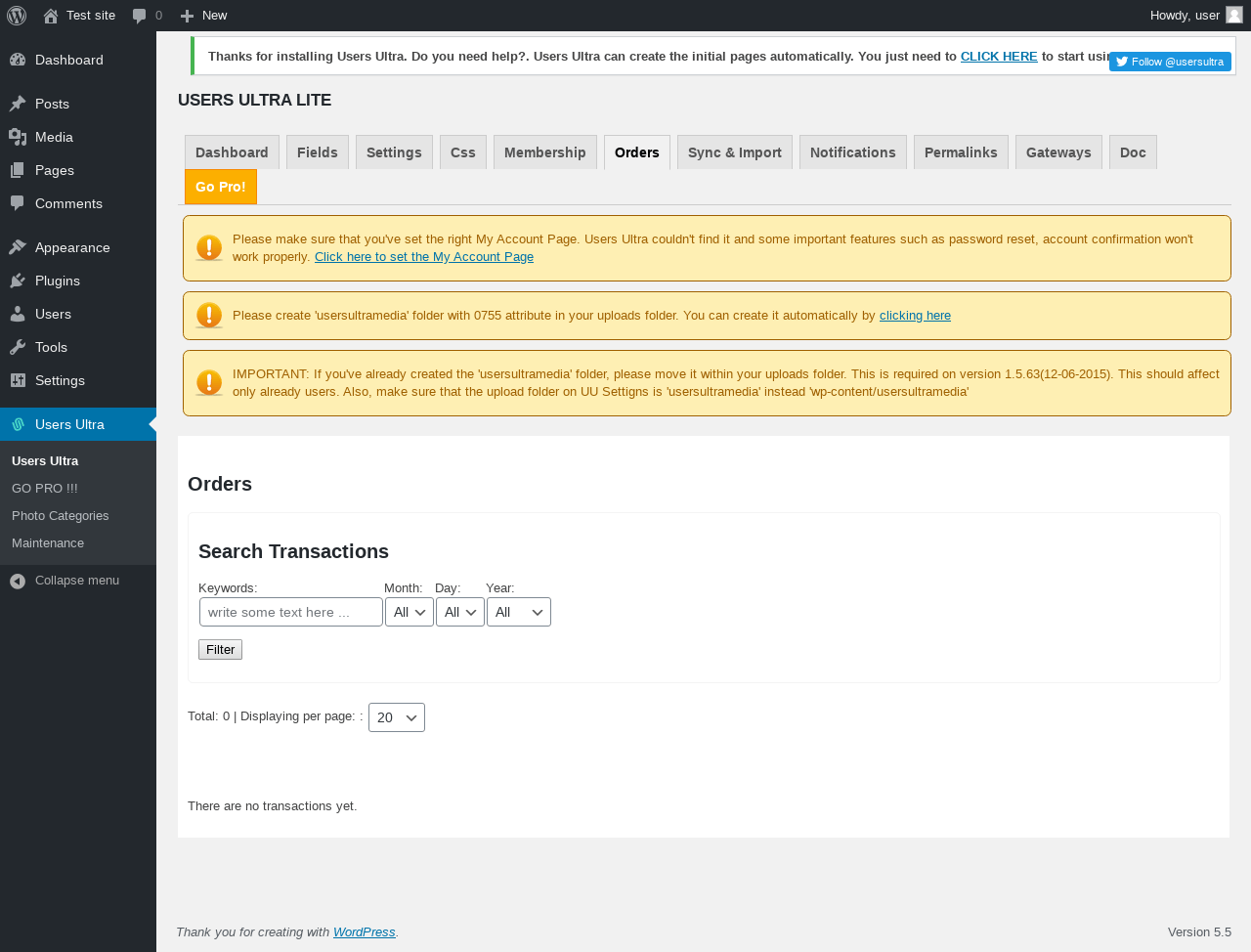The height and width of the screenshot is (952, 1251).
Task: Click warning icon in IMPORTANT notice
Action: click(209, 383)
